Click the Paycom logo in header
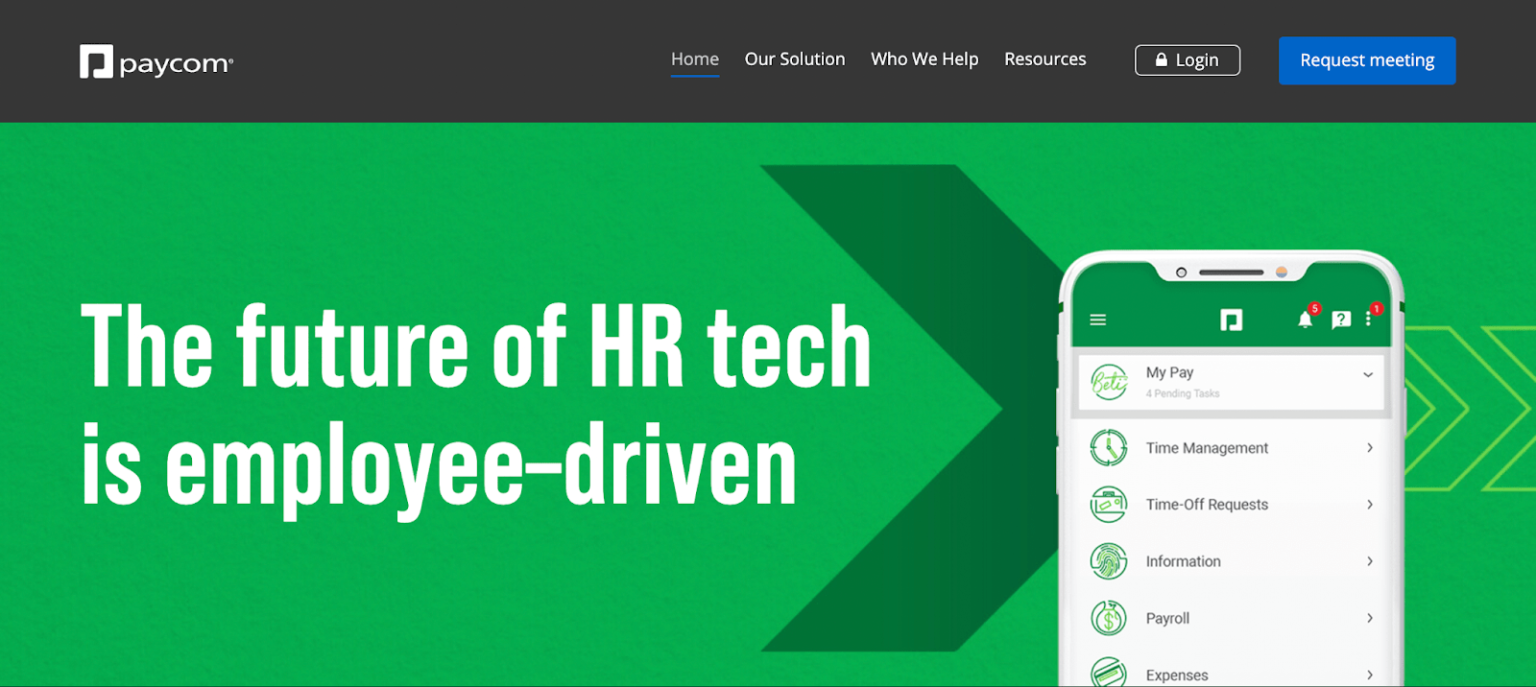The height and width of the screenshot is (687, 1536). point(156,62)
